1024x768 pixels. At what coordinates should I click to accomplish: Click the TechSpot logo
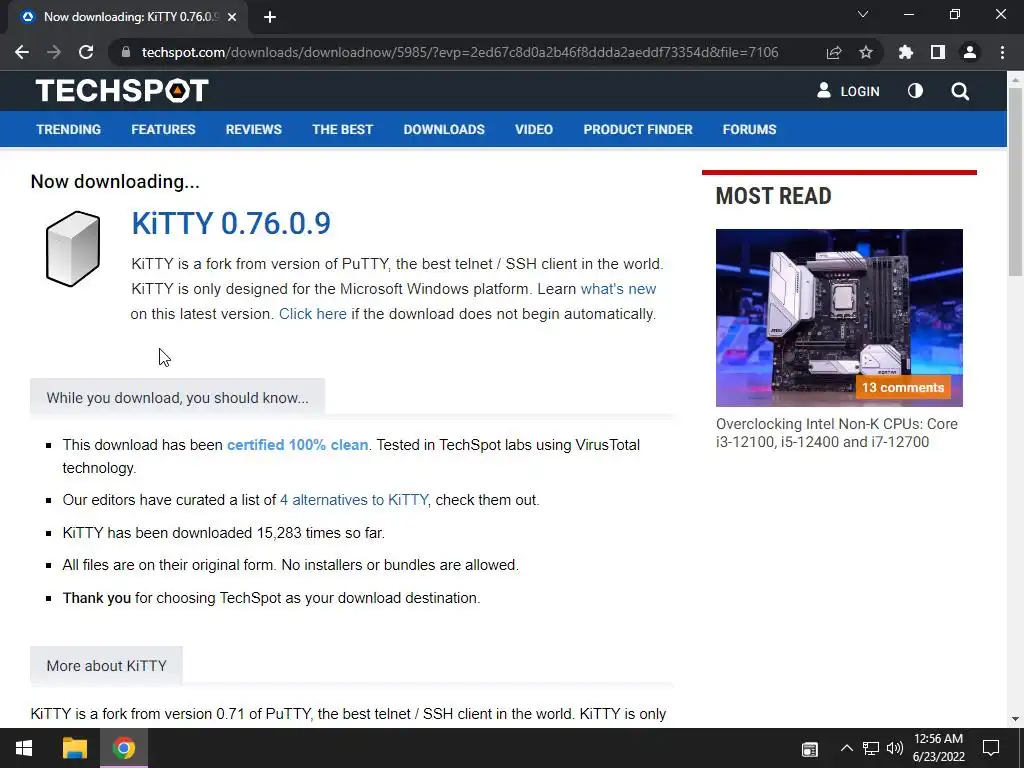(122, 91)
